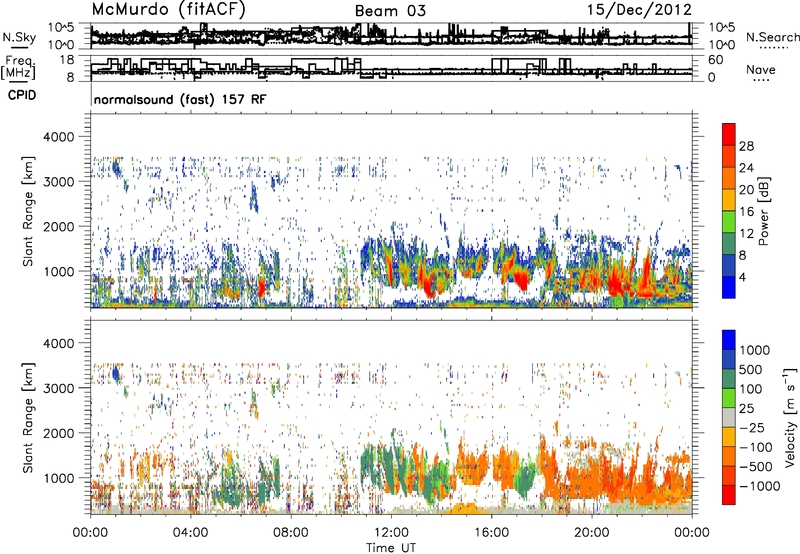Click the '-1000' label on the Velocity colorbar

point(759,486)
